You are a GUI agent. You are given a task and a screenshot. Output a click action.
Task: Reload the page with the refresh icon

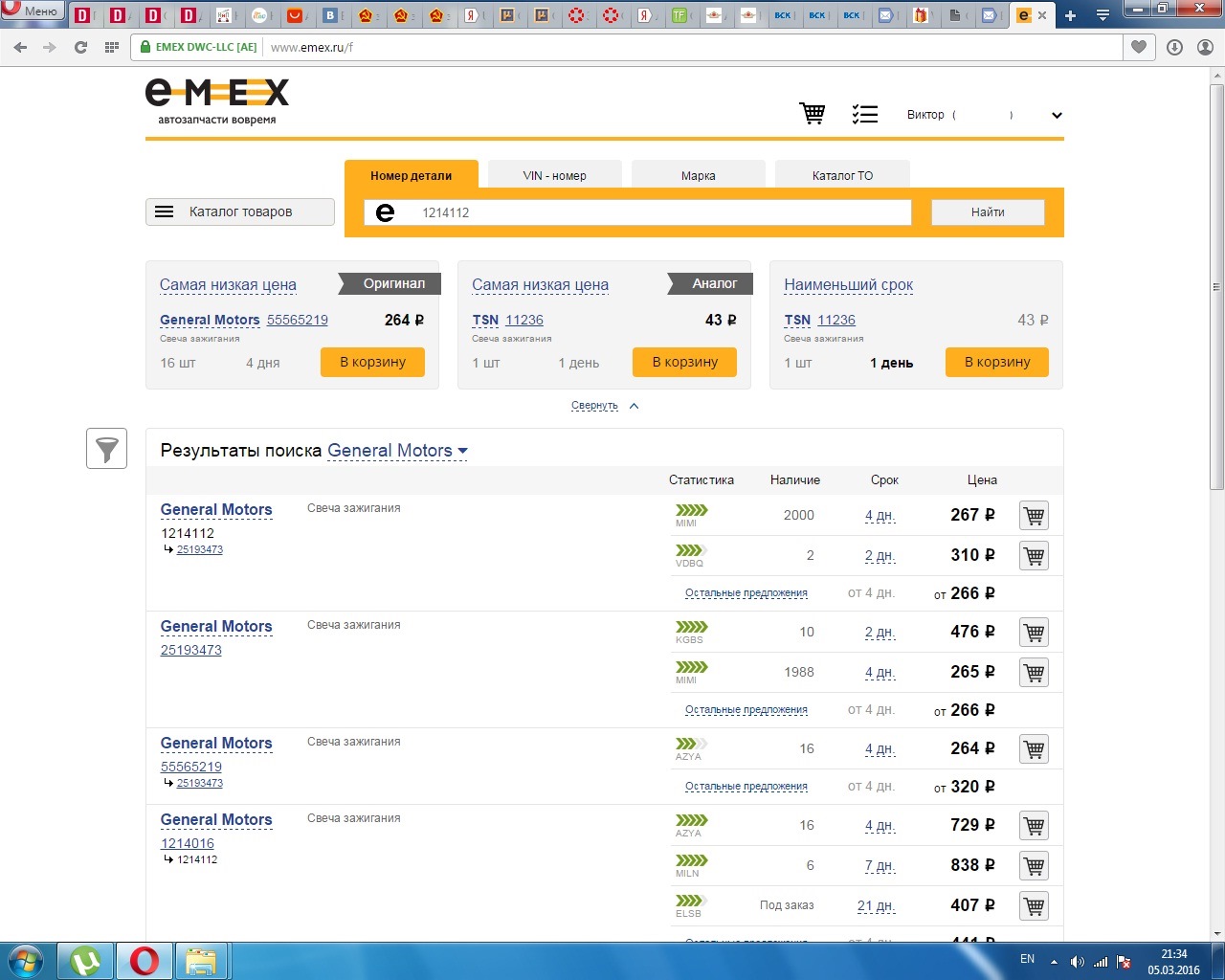click(80, 47)
